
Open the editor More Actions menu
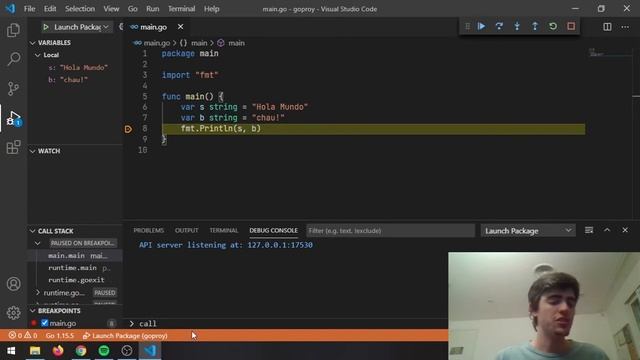(x=625, y=27)
